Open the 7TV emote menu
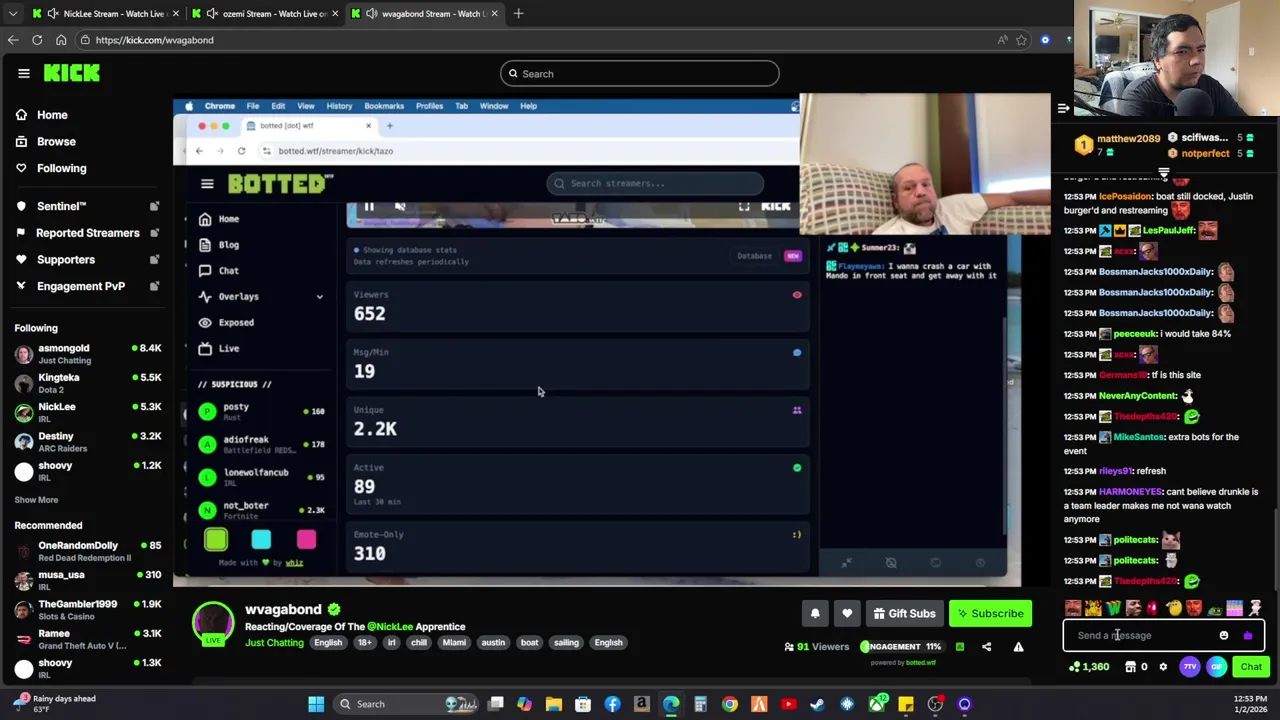 coord(1190,667)
